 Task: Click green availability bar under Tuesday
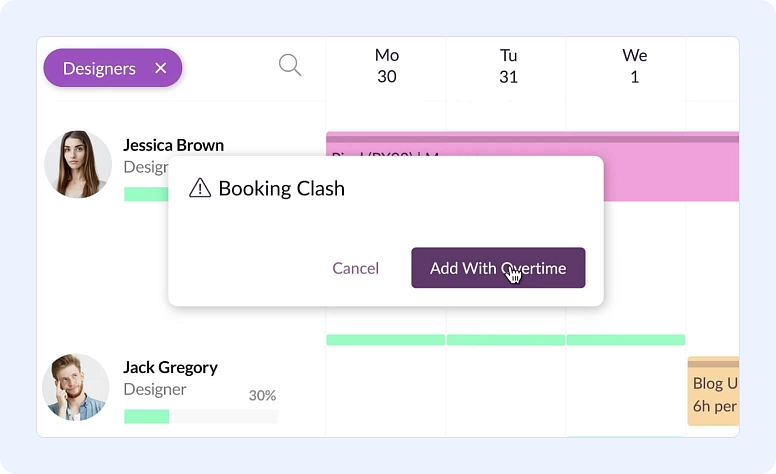(506, 340)
